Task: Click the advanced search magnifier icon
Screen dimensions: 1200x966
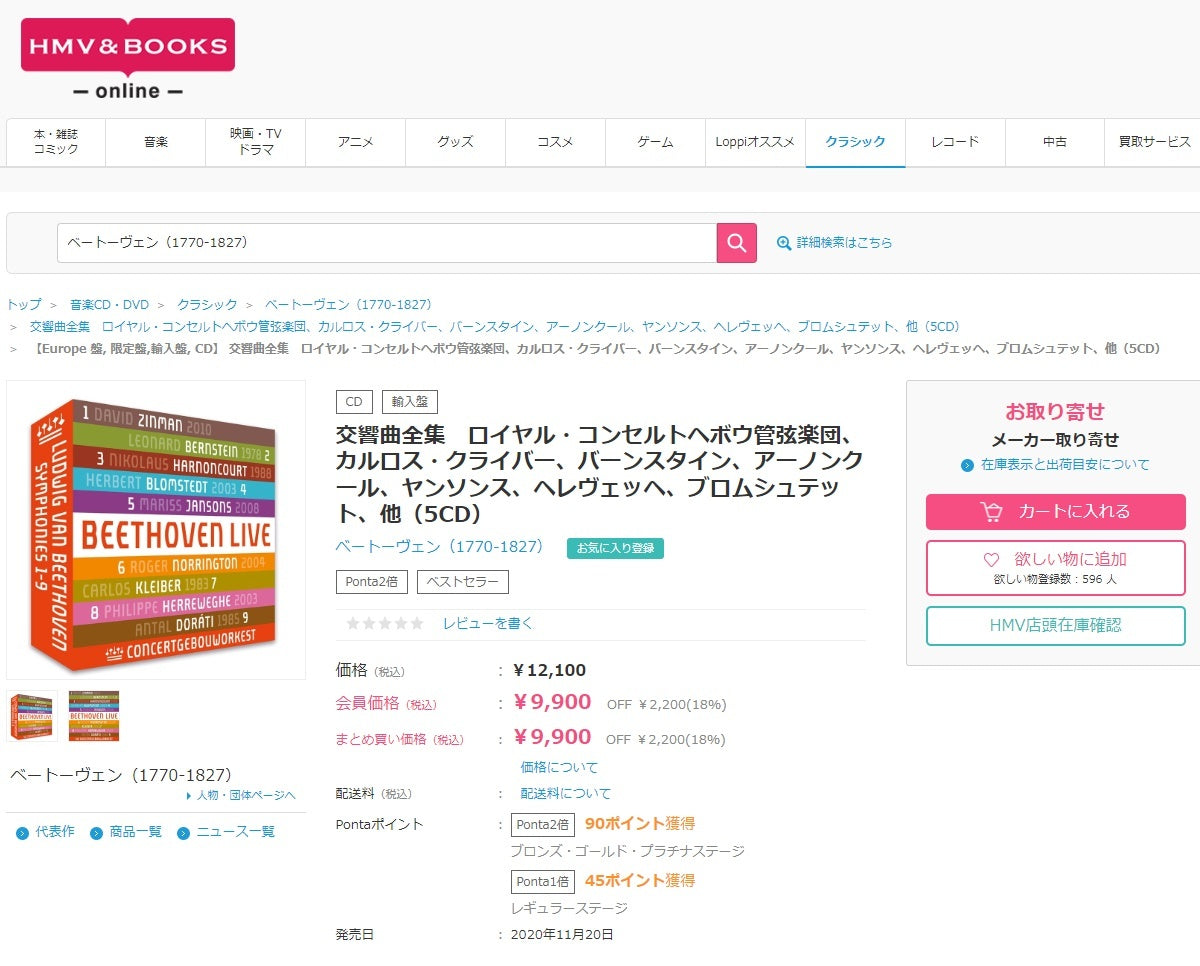Action: [784, 243]
